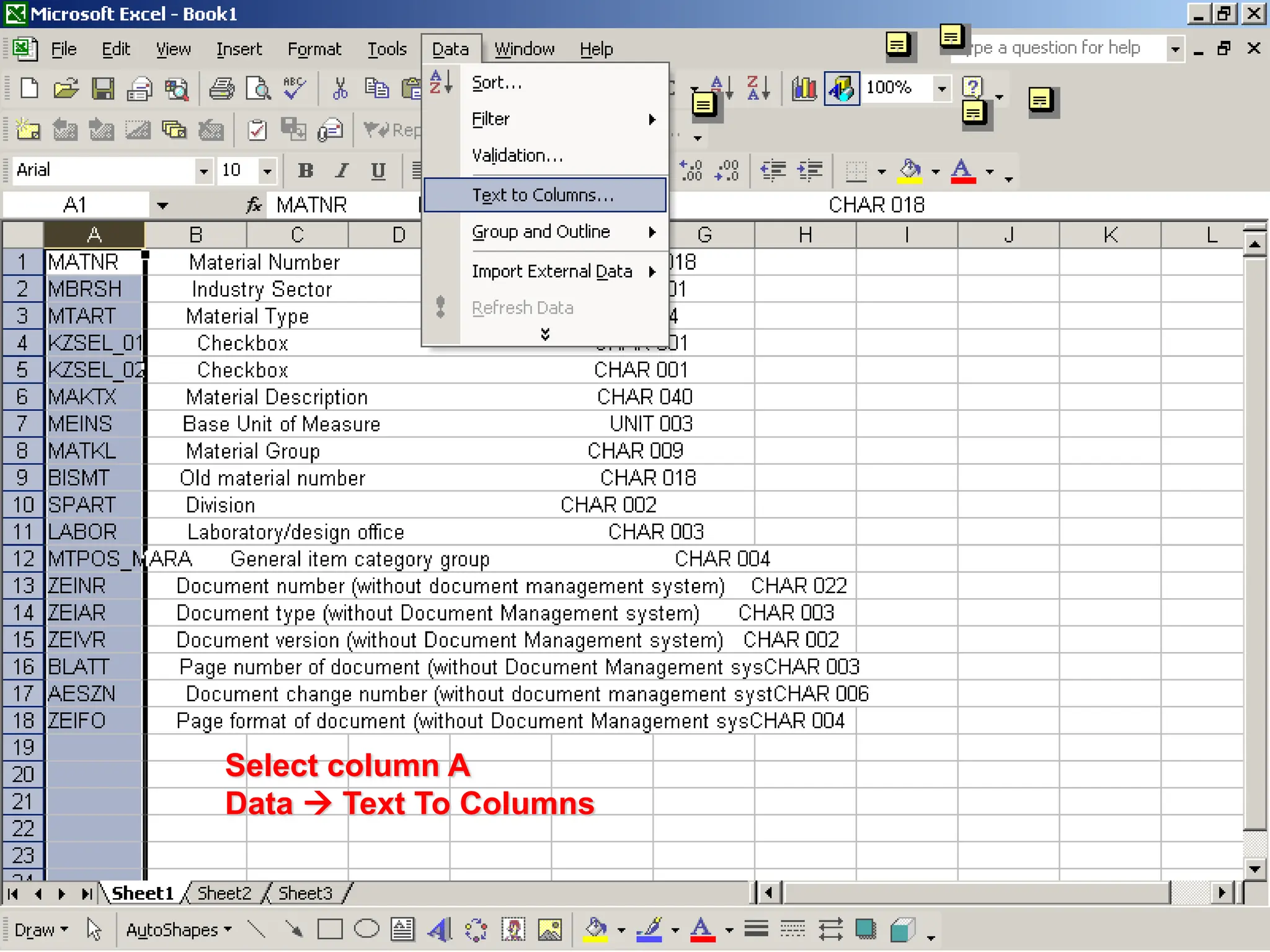Viewport: 1270px width, 952px height.
Task: Open the Format menu
Action: coord(314,49)
